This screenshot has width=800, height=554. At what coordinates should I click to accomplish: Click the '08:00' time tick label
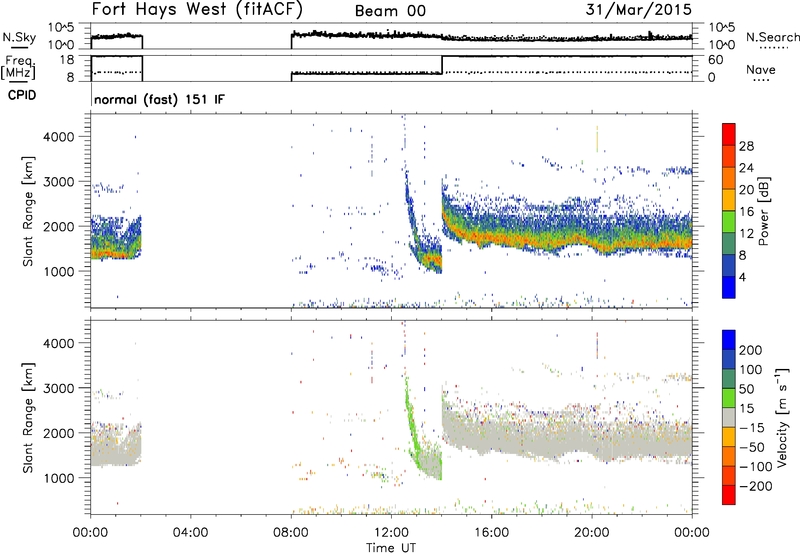[291, 533]
